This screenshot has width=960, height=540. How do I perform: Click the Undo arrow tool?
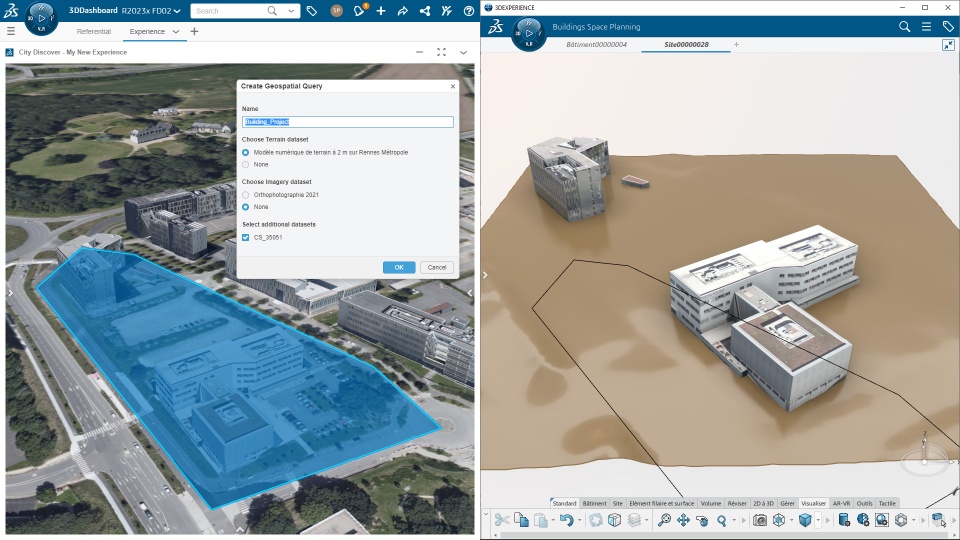566,520
